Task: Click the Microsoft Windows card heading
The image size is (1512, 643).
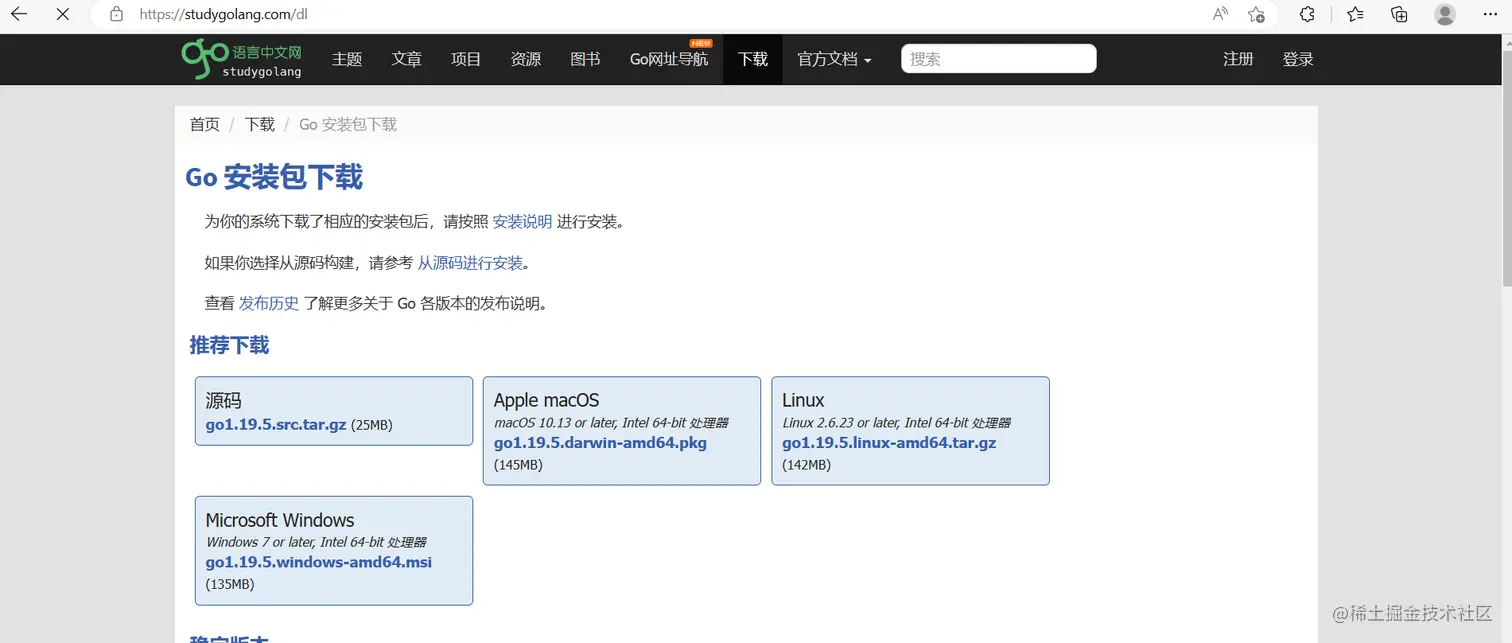Action: coord(280,520)
